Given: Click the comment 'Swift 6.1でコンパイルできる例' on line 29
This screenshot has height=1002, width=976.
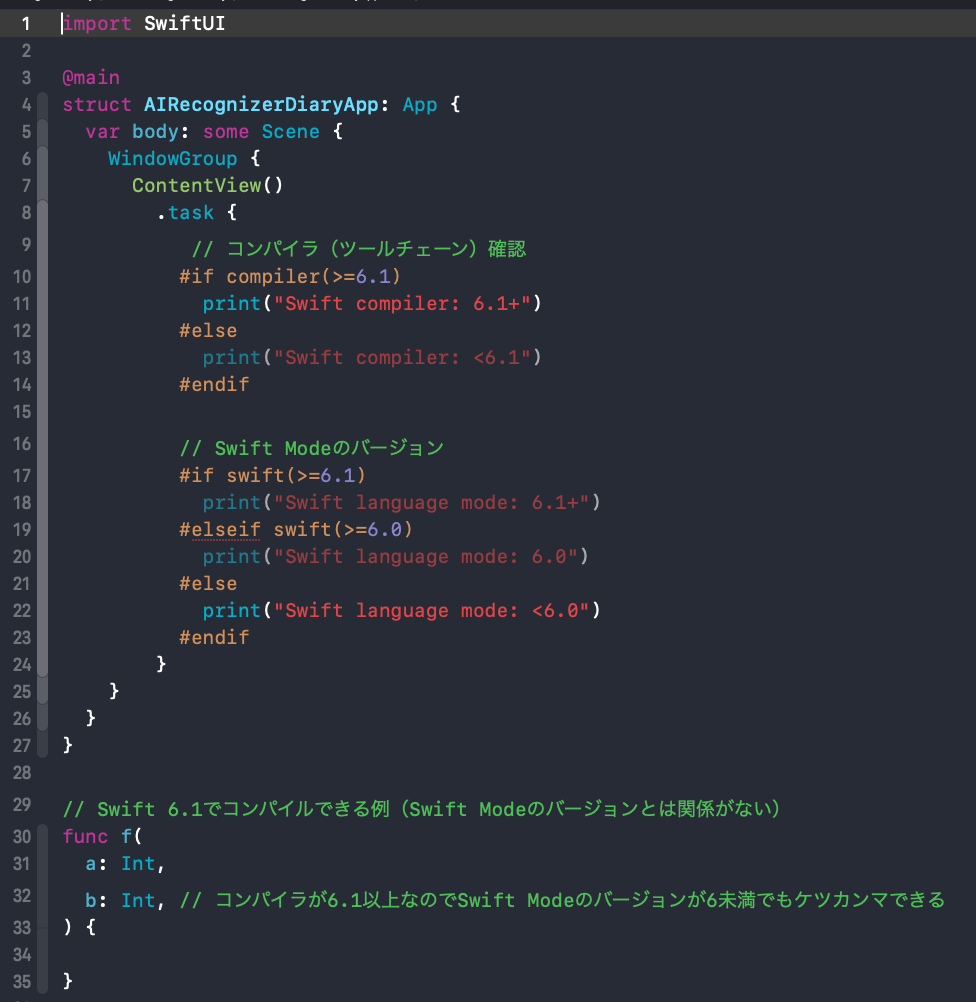Looking at the screenshot, I should 243,809.
